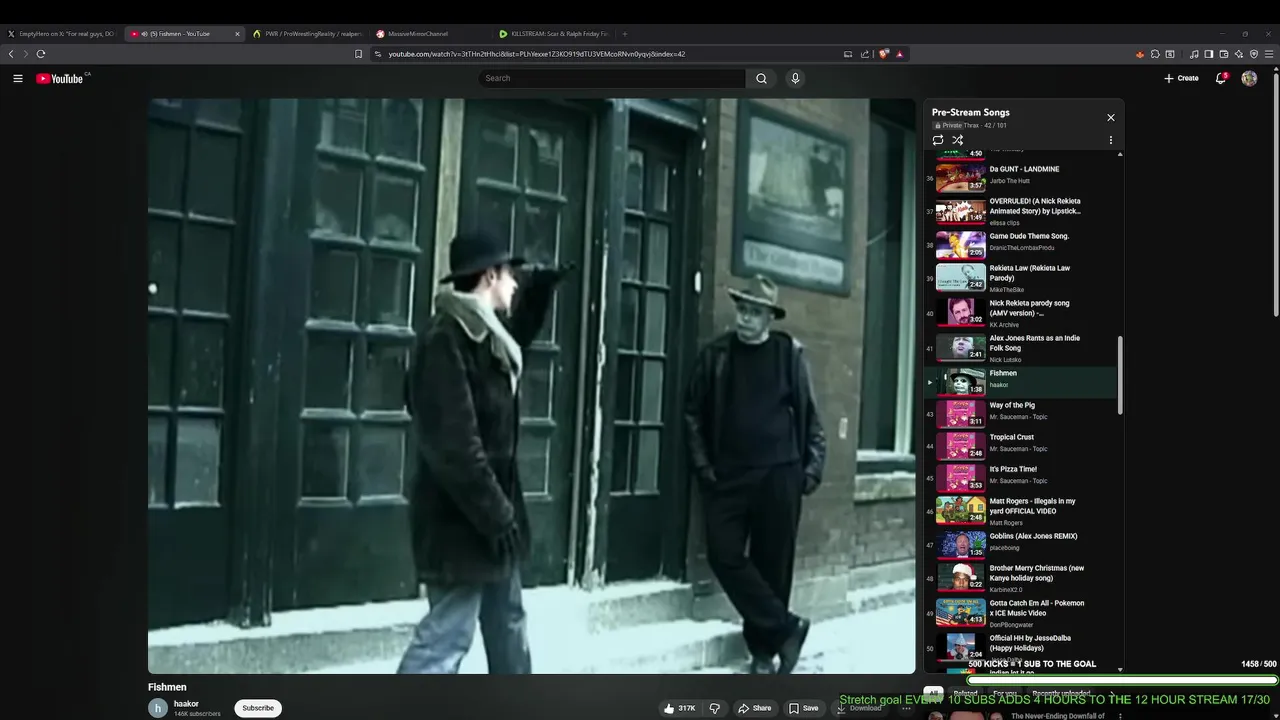Screen dimensions: 1280x720
Task: Click the Fishmen video player area
Action: pyautogui.click(x=532, y=386)
